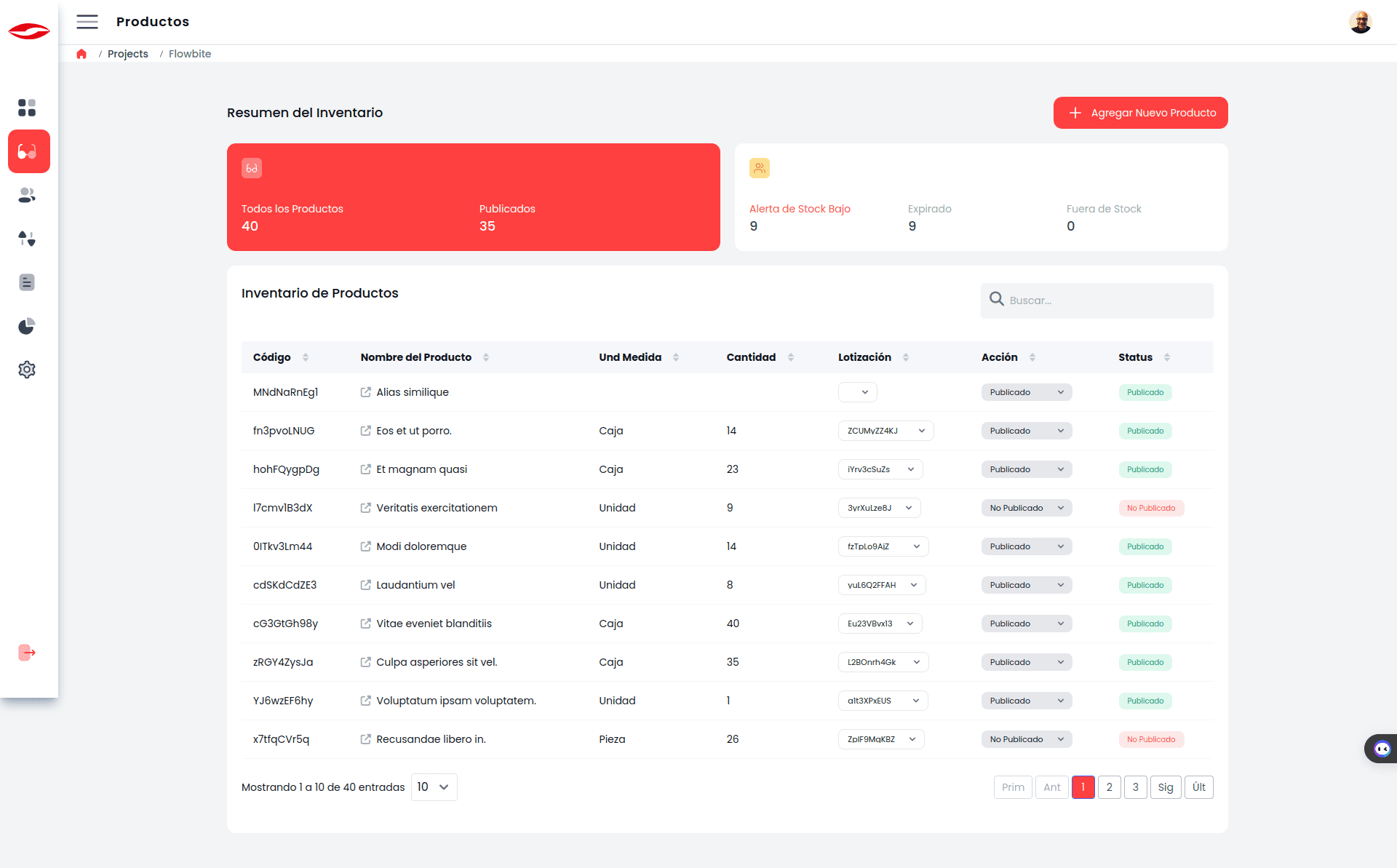The height and width of the screenshot is (868, 1397).
Task: Expand the entries per page dropdown
Action: click(434, 787)
